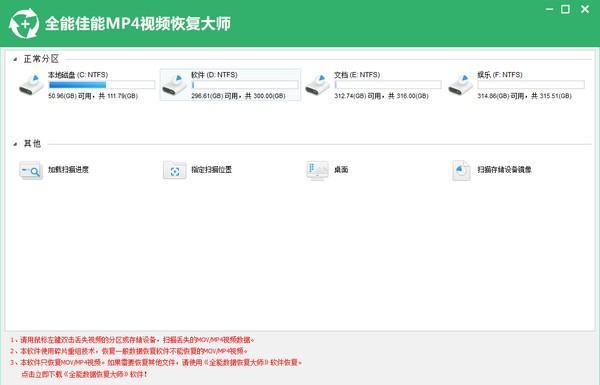Click 娱乐 (F: NTFS) label text
Screen dimensions: 600x385
500,75
